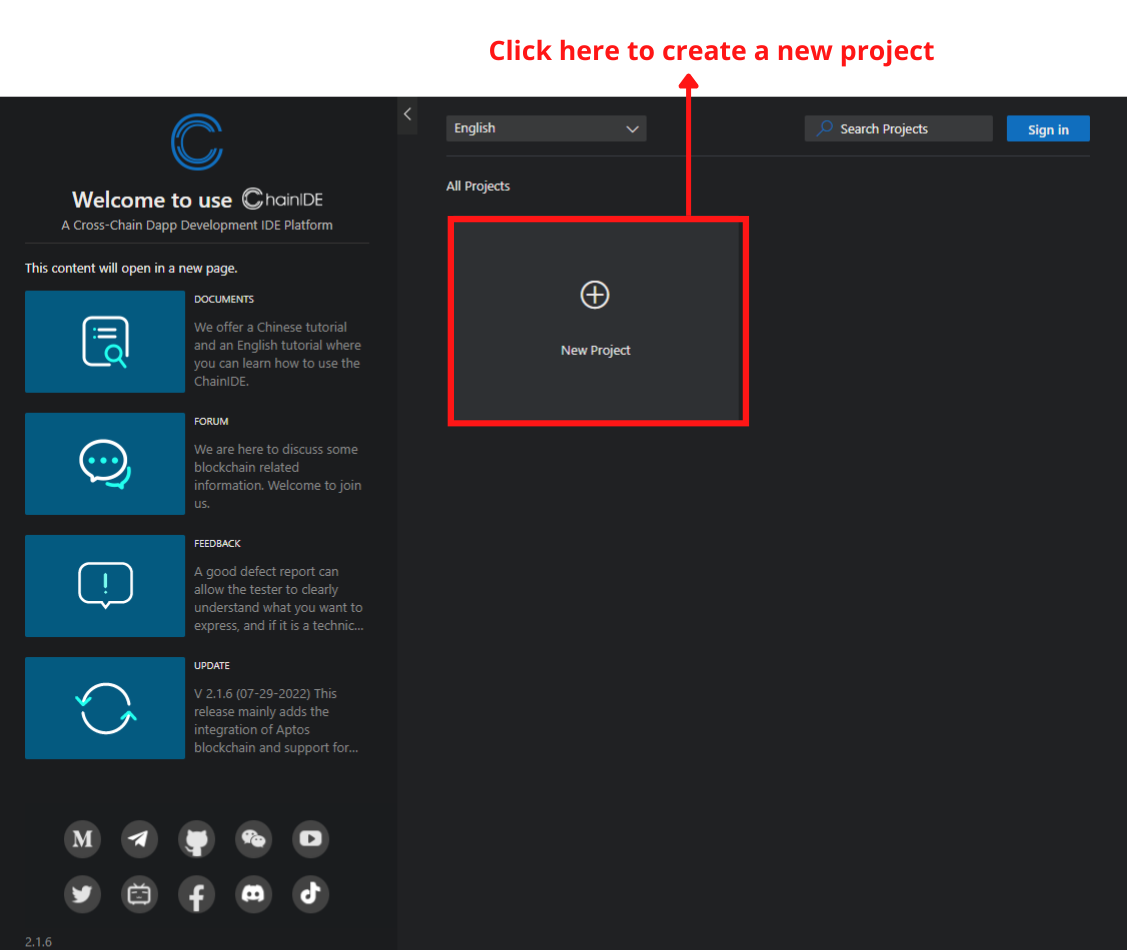This screenshot has height=950, width=1127.
Task: Collapse the welcome sidebar with chevron
Action: pyautogui.click(x=407, y=114)
